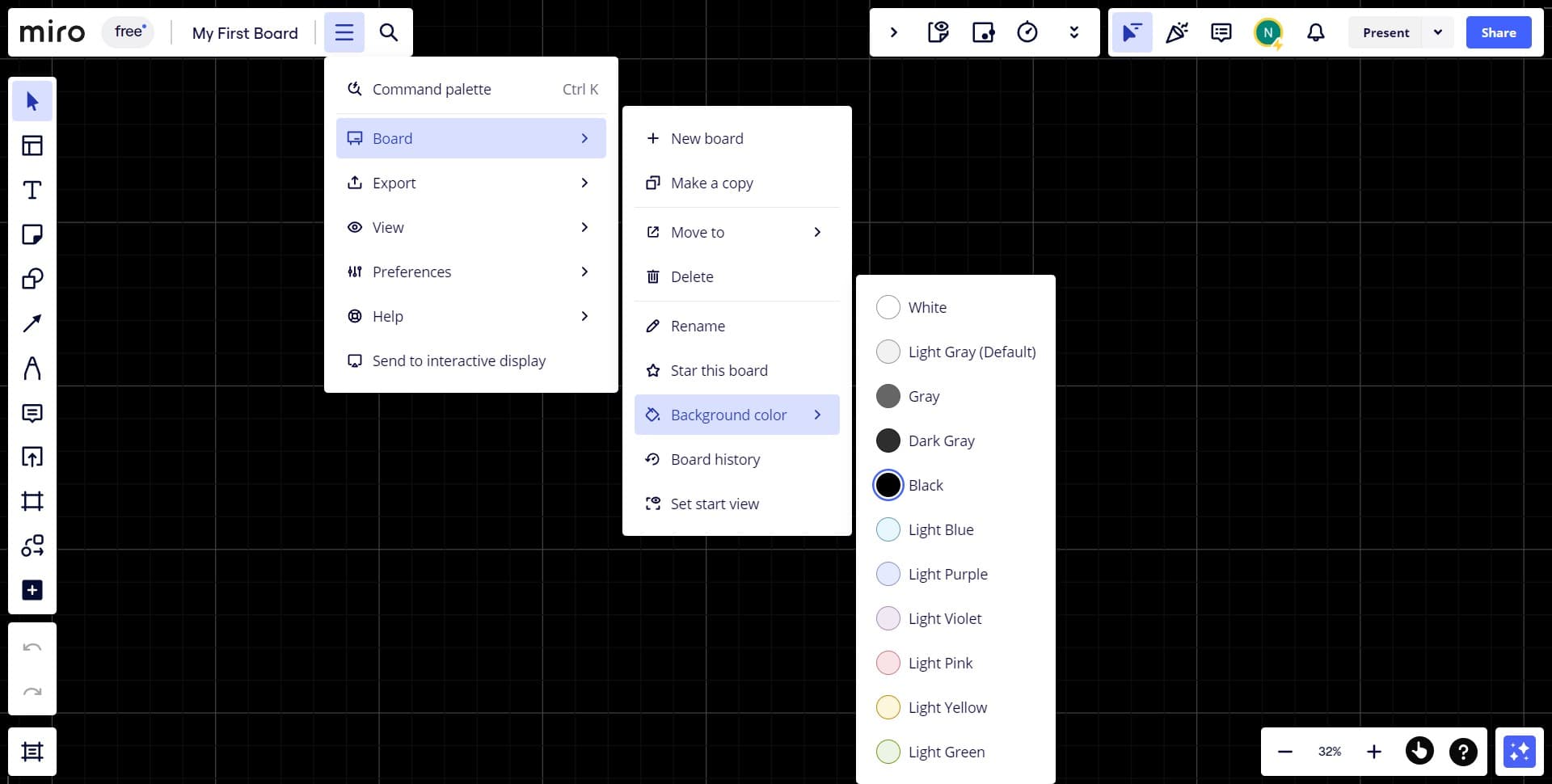Image resolution: width=1552 pixels, height=784 pixels.
Task: Select the Text tool in left toolbar
Action: coord(32,190)
